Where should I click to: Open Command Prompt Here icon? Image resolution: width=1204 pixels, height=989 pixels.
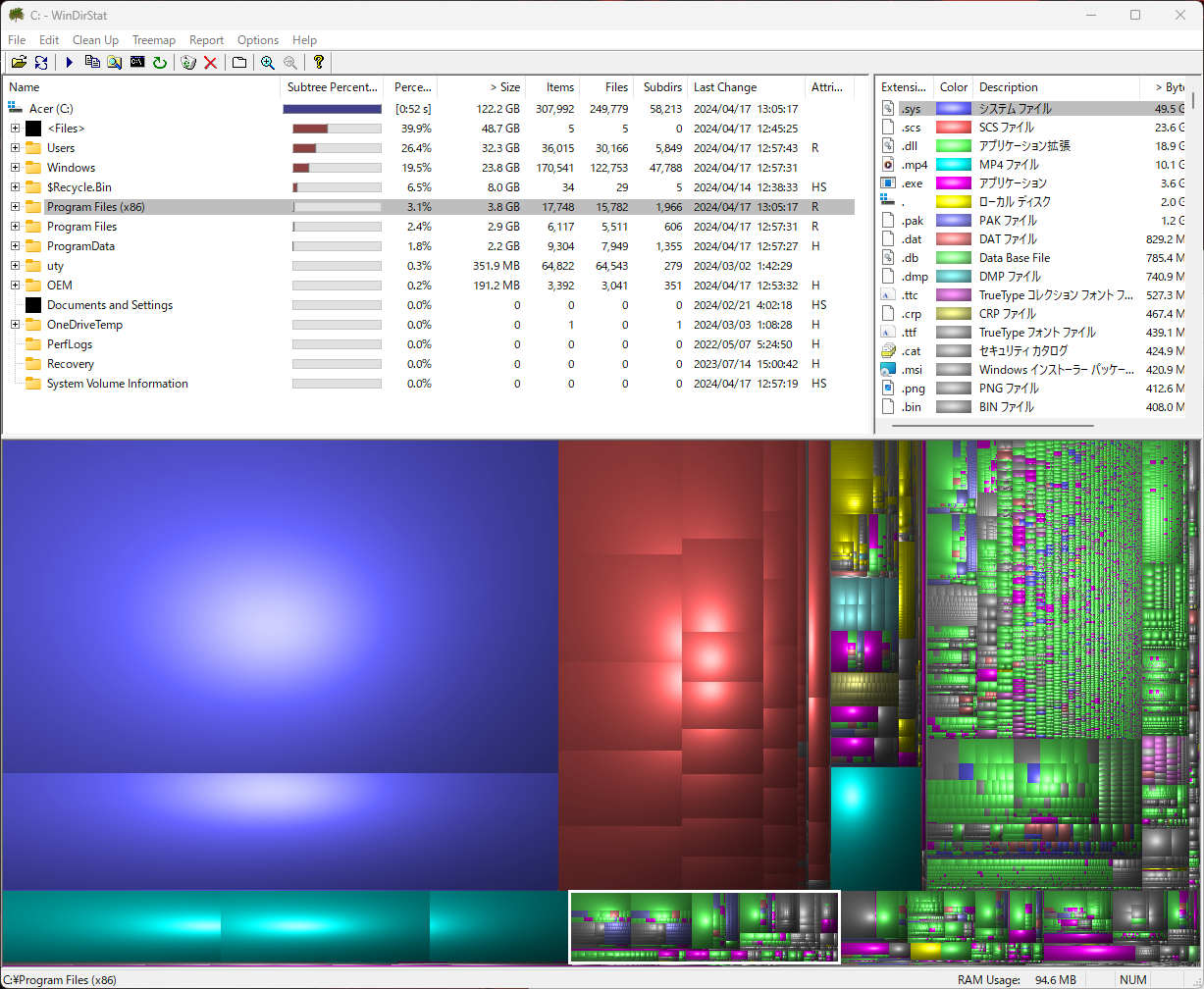coord(137,63)
